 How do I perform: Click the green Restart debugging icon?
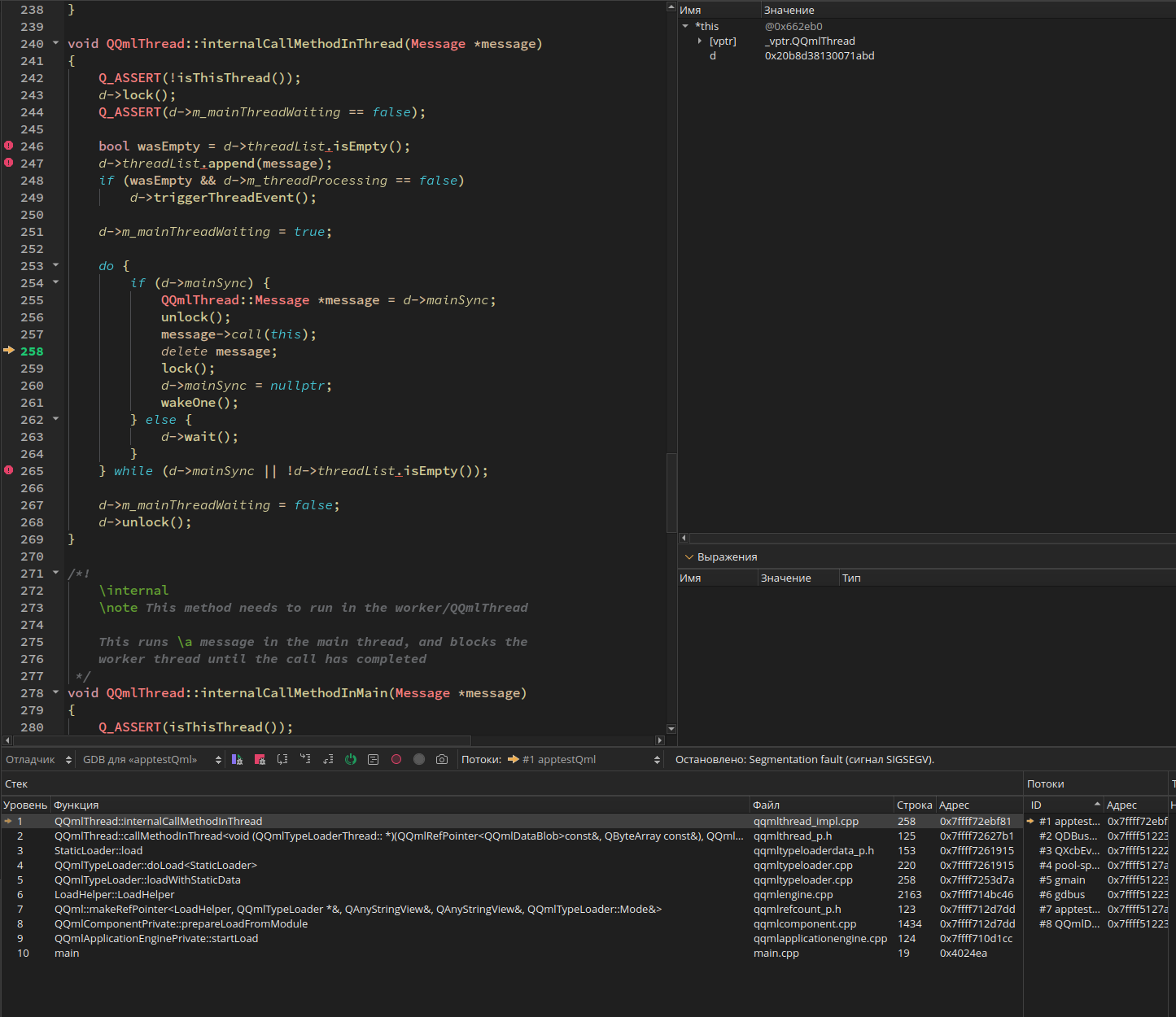click(351, 759)
